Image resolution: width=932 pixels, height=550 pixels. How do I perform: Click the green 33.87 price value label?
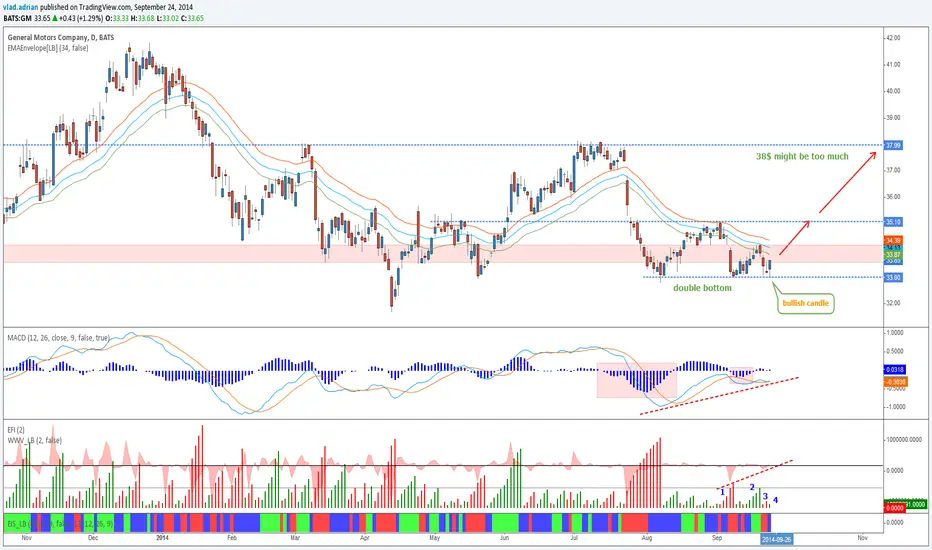pos(893,254)
